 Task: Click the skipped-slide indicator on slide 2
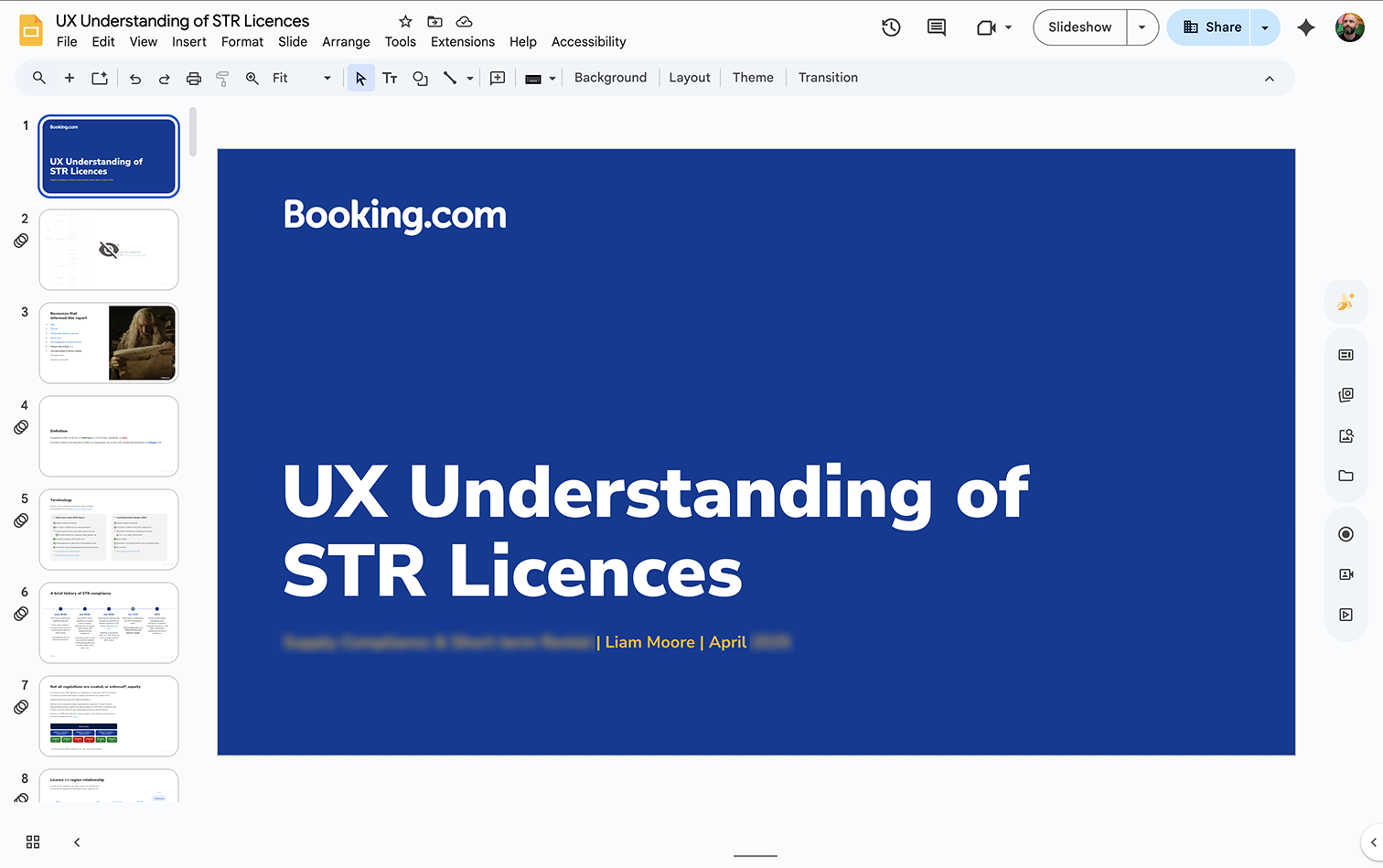coord(20,241)
